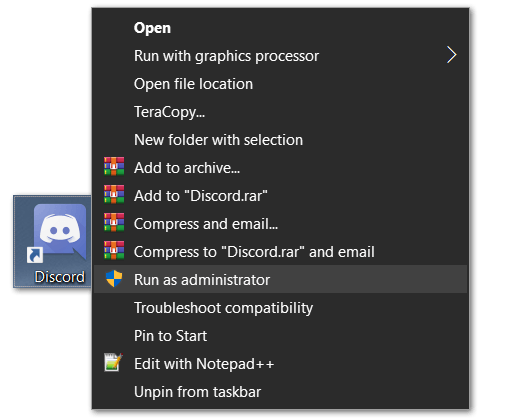Click the UAC shield icon for administrator
The image size is (530, 419).
(114, 279)
